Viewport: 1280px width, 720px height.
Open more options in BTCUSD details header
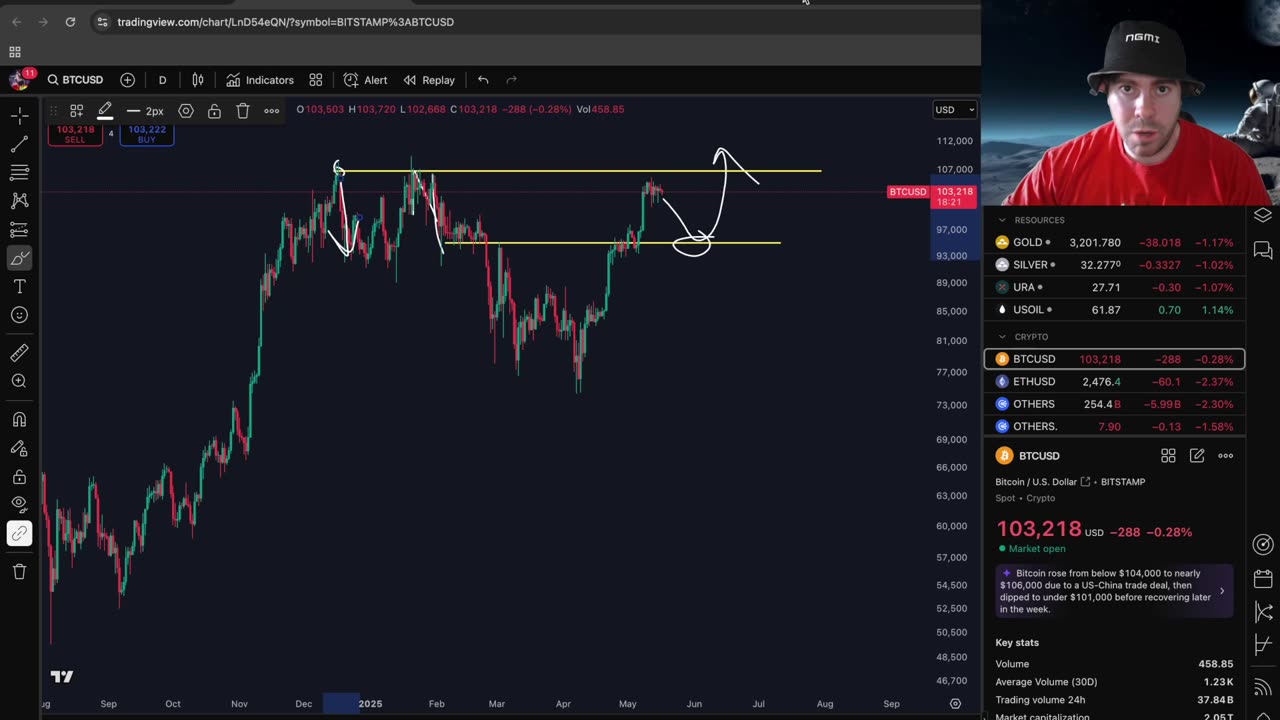(1226, 456)
